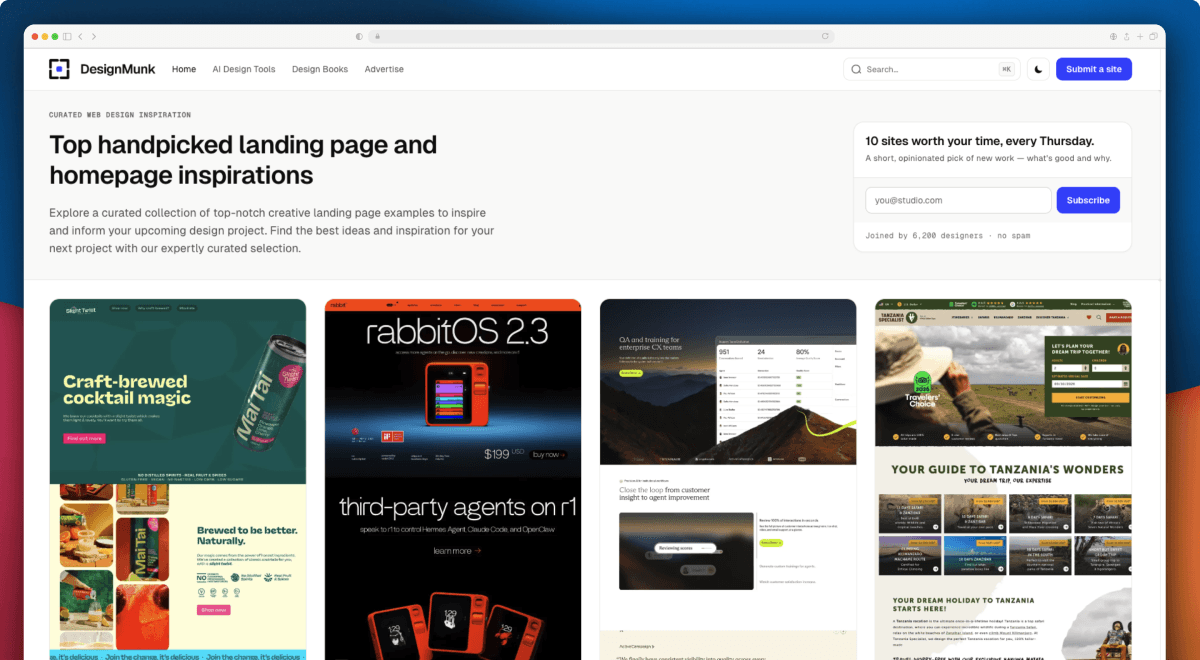Open the AI Design Tools nav item
1200x660 pixels.
244,69
